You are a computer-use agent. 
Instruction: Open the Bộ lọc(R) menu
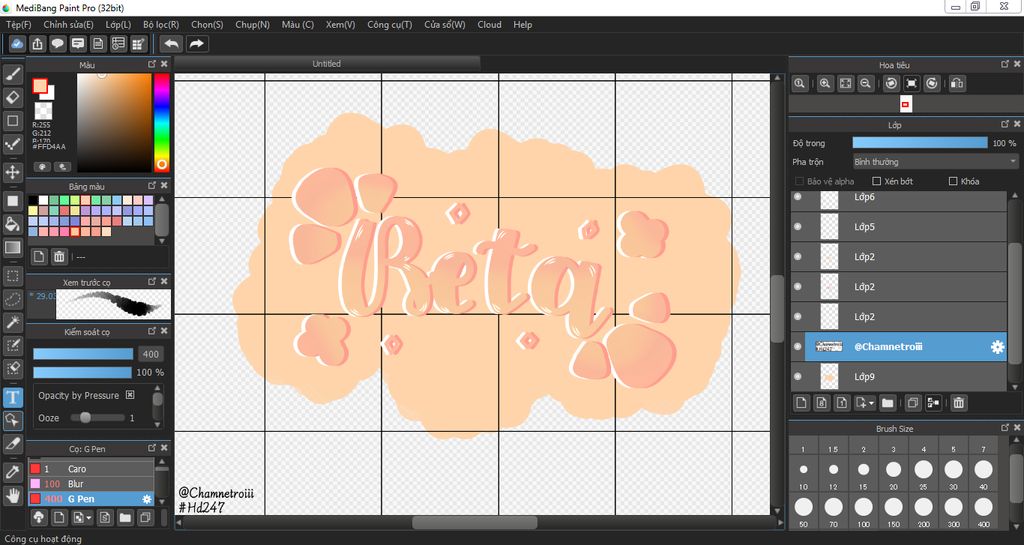[161, 24]
